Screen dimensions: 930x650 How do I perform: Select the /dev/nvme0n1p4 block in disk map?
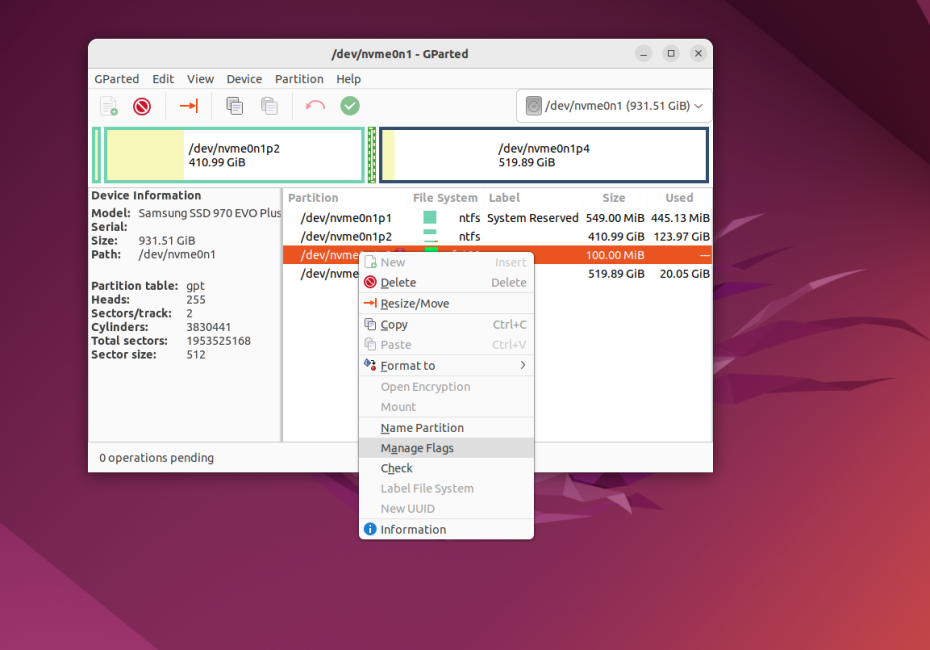pos(544,155)
